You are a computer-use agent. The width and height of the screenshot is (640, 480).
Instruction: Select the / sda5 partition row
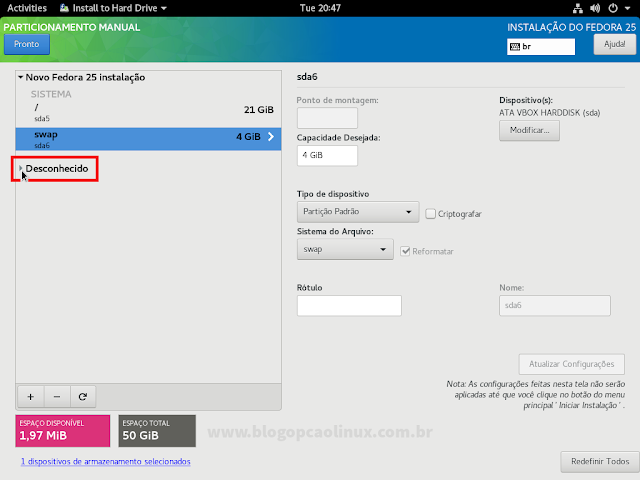point(148,112)
